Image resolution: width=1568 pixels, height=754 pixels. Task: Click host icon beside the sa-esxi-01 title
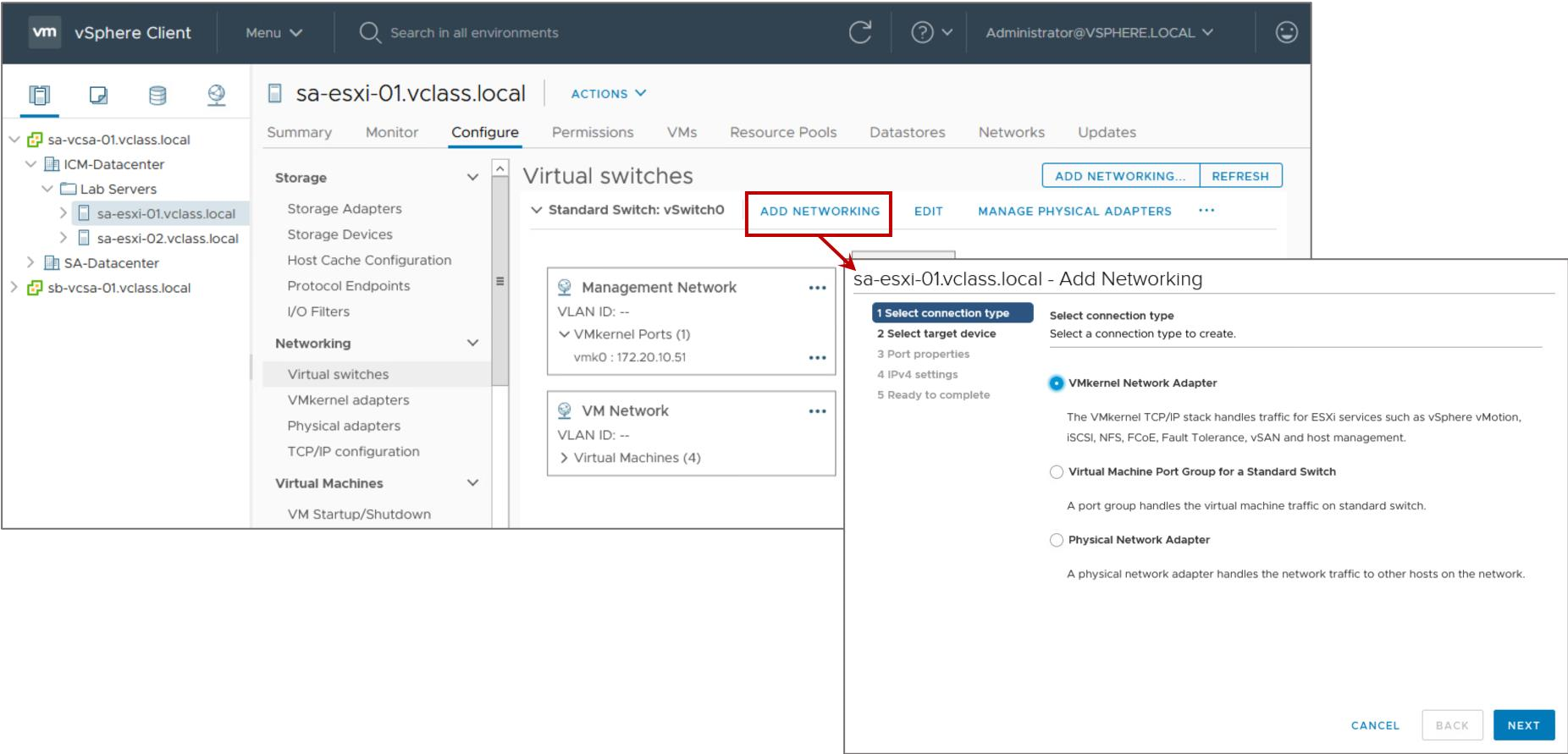274,93
